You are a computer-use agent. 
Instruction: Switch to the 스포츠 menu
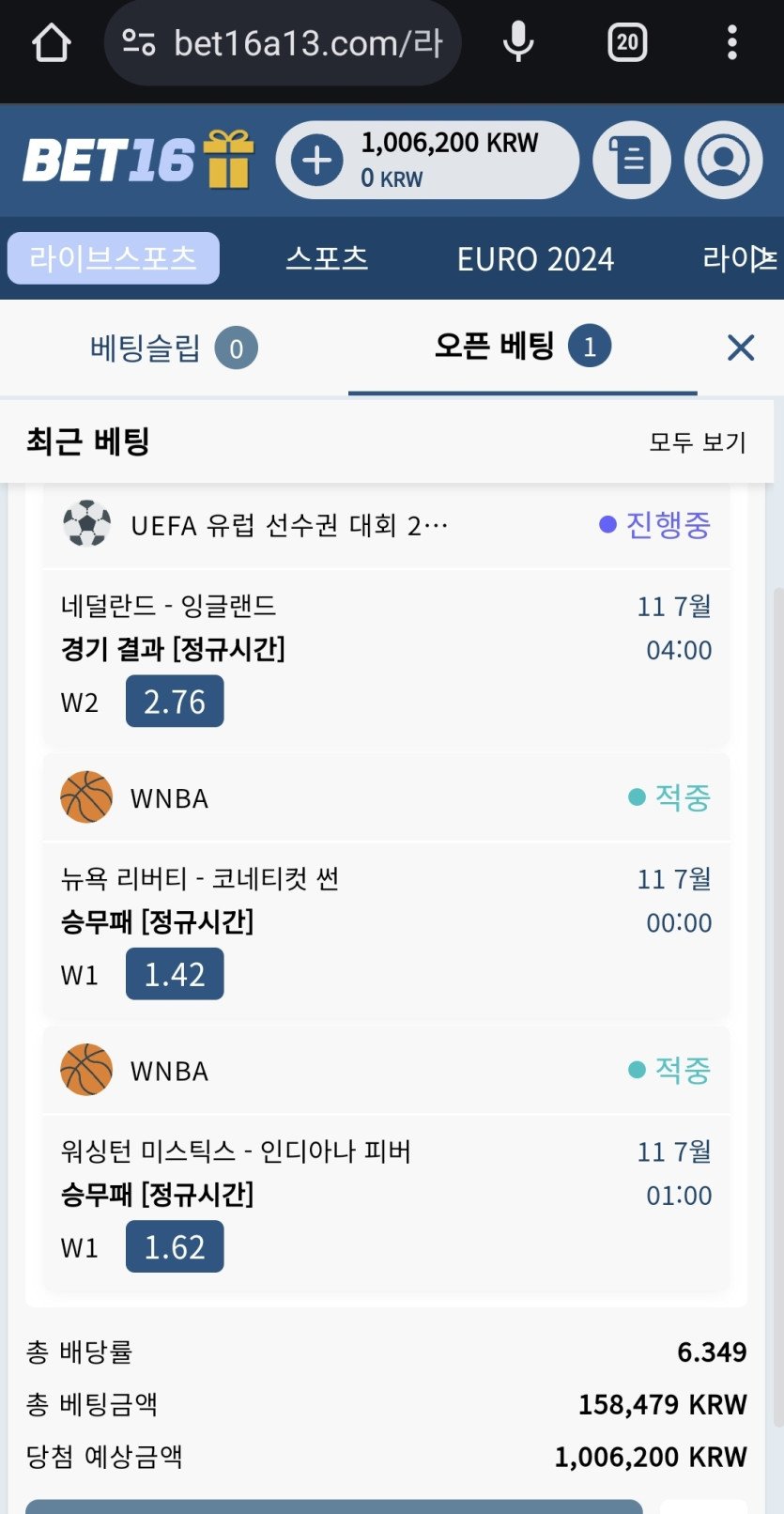click(327, 258)
